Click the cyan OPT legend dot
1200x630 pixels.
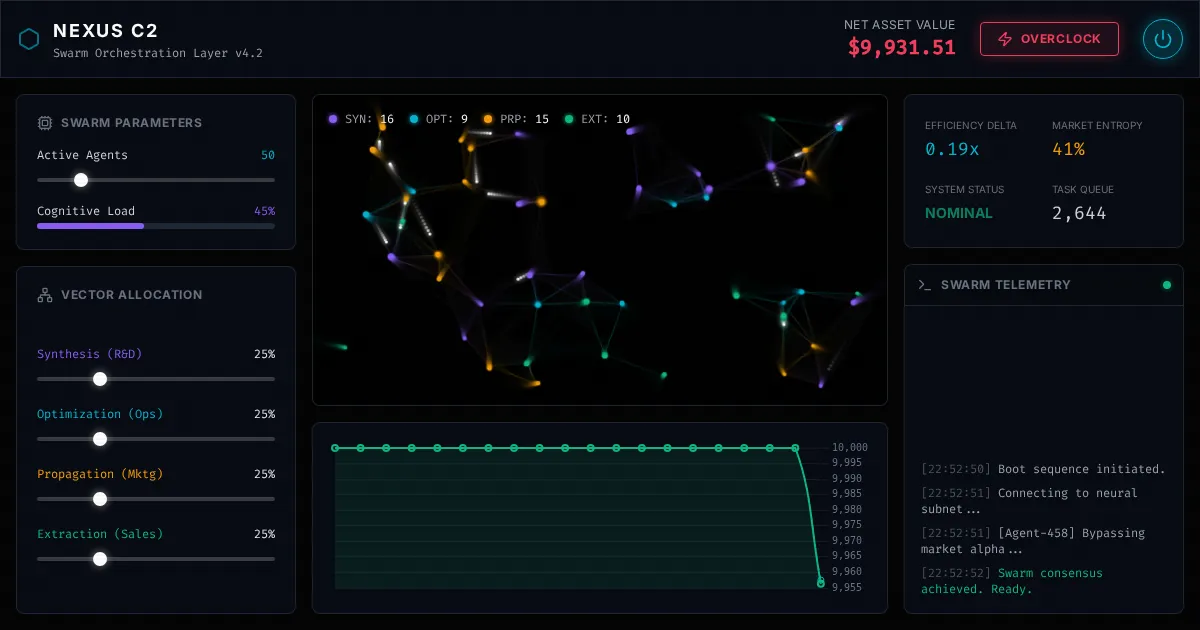414,119
